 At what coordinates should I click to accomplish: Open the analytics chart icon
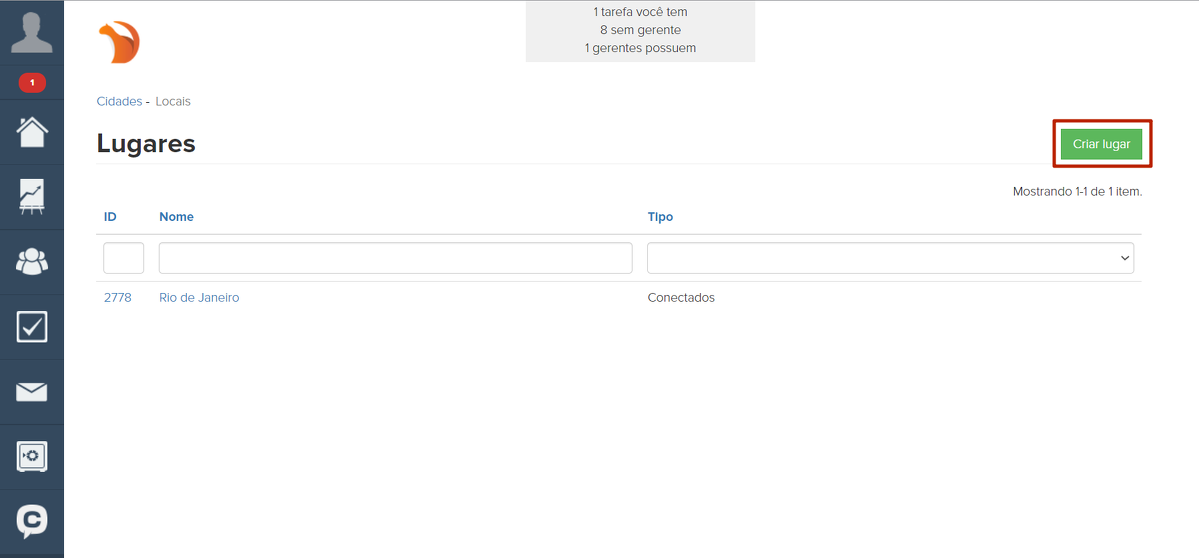(32, 196)
